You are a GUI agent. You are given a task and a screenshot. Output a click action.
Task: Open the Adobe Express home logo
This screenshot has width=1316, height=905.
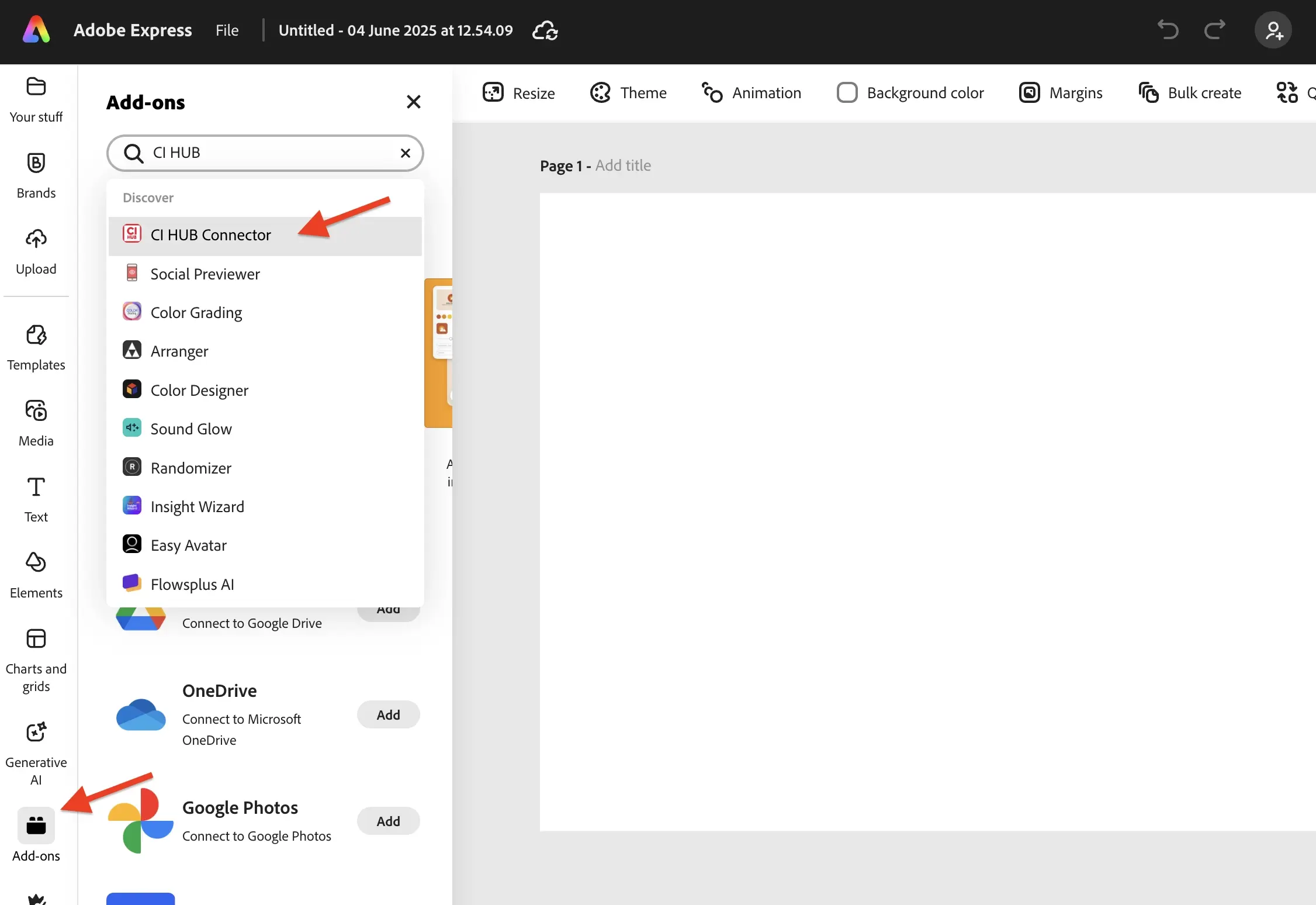[36, 30]
